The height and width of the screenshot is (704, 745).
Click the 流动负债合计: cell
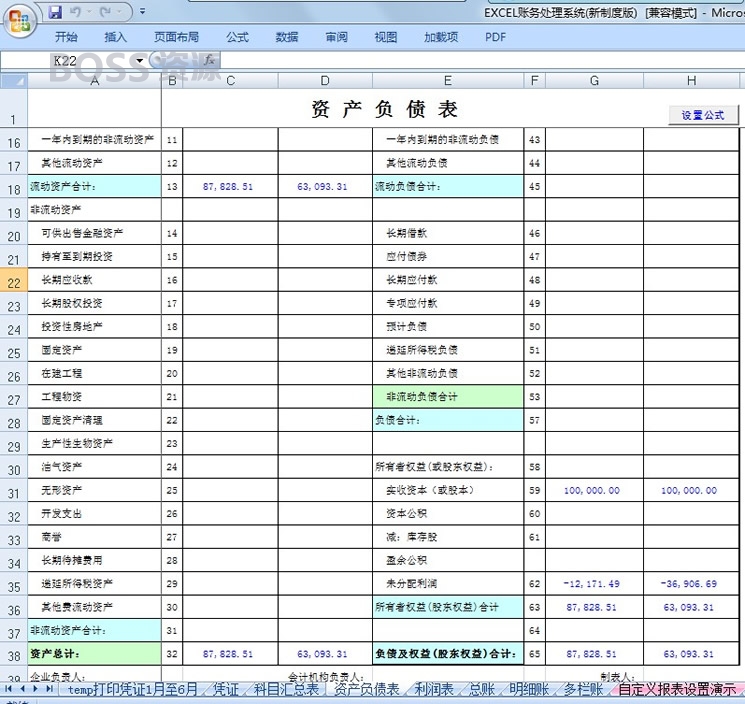pyautogui.click(x=448, y=186)
